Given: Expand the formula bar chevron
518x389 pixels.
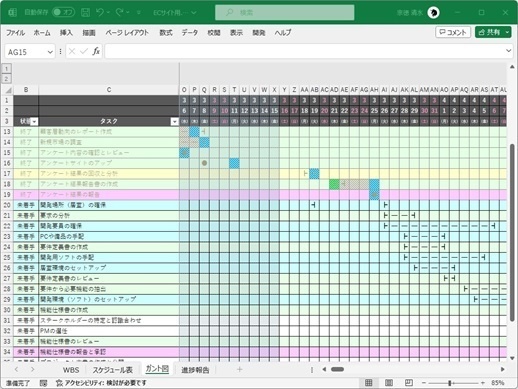Looking at the screenshot, I should click(508, 51).
